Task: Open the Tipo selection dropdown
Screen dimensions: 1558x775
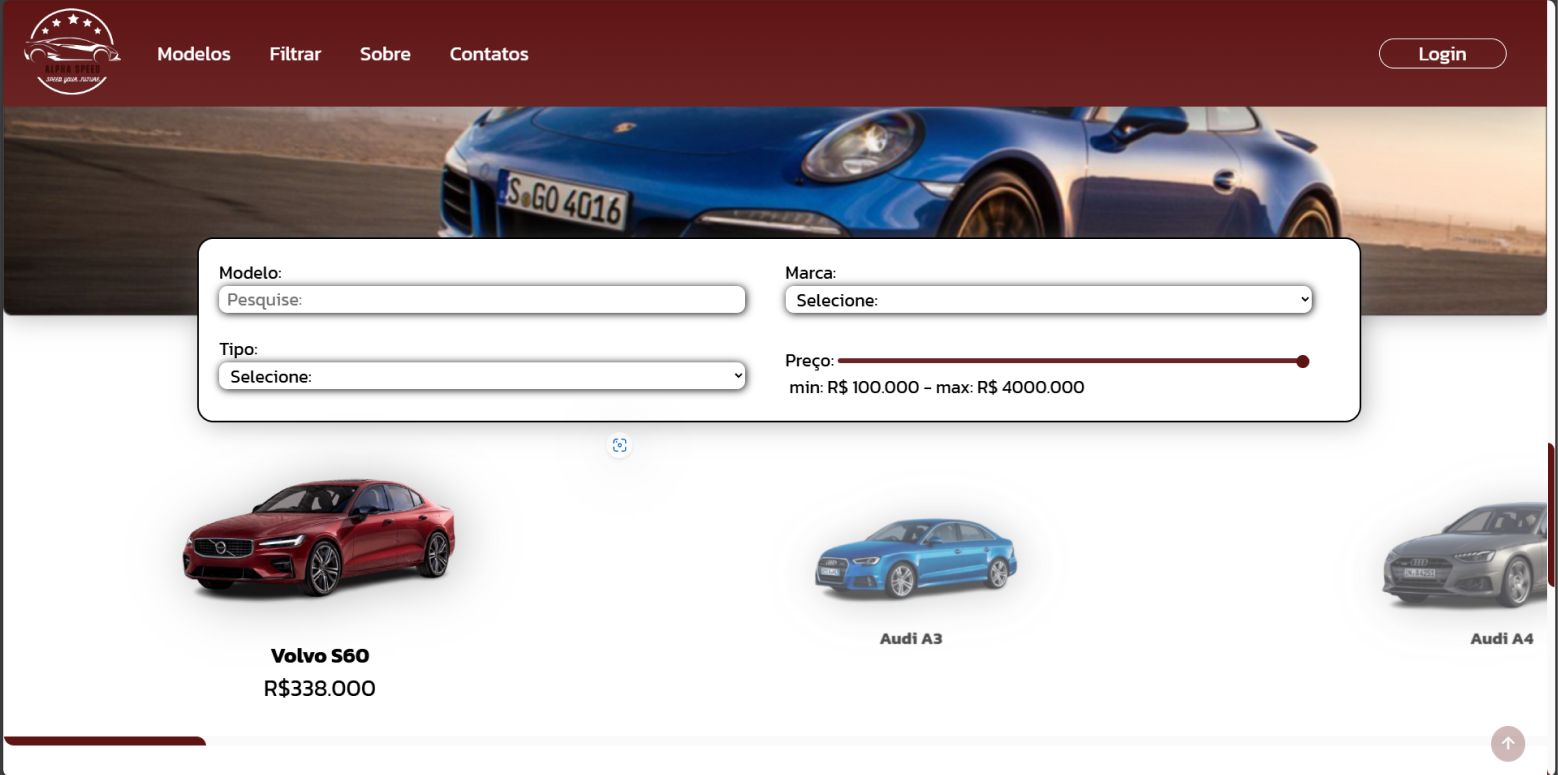Action: (482, 375)
